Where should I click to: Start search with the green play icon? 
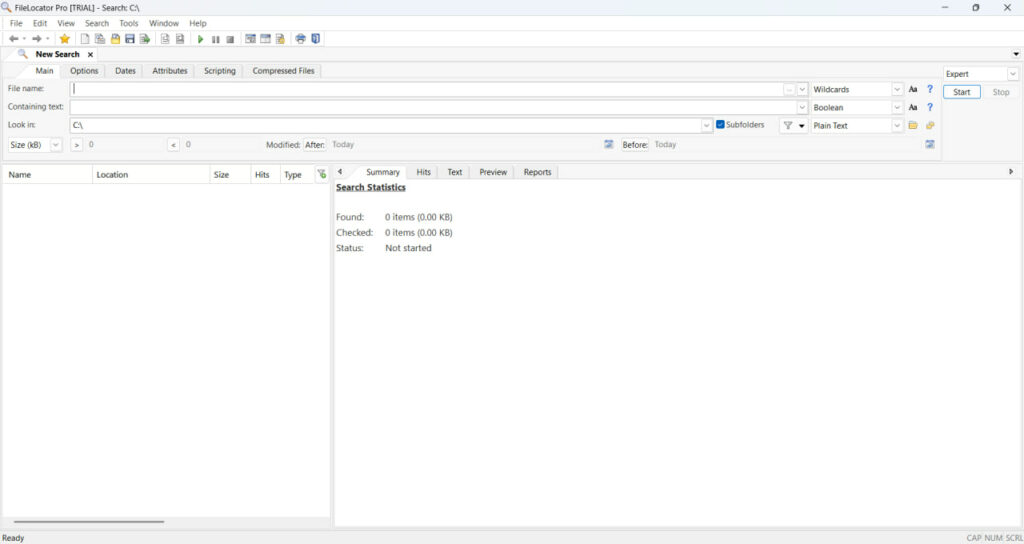coord(200,39)
